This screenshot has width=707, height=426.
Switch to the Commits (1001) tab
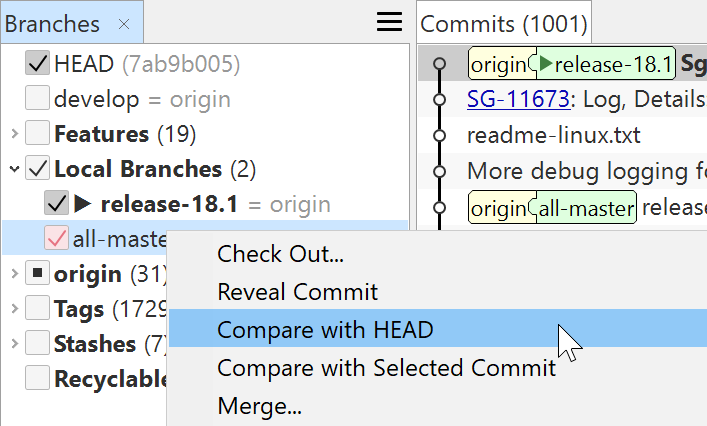503,24
